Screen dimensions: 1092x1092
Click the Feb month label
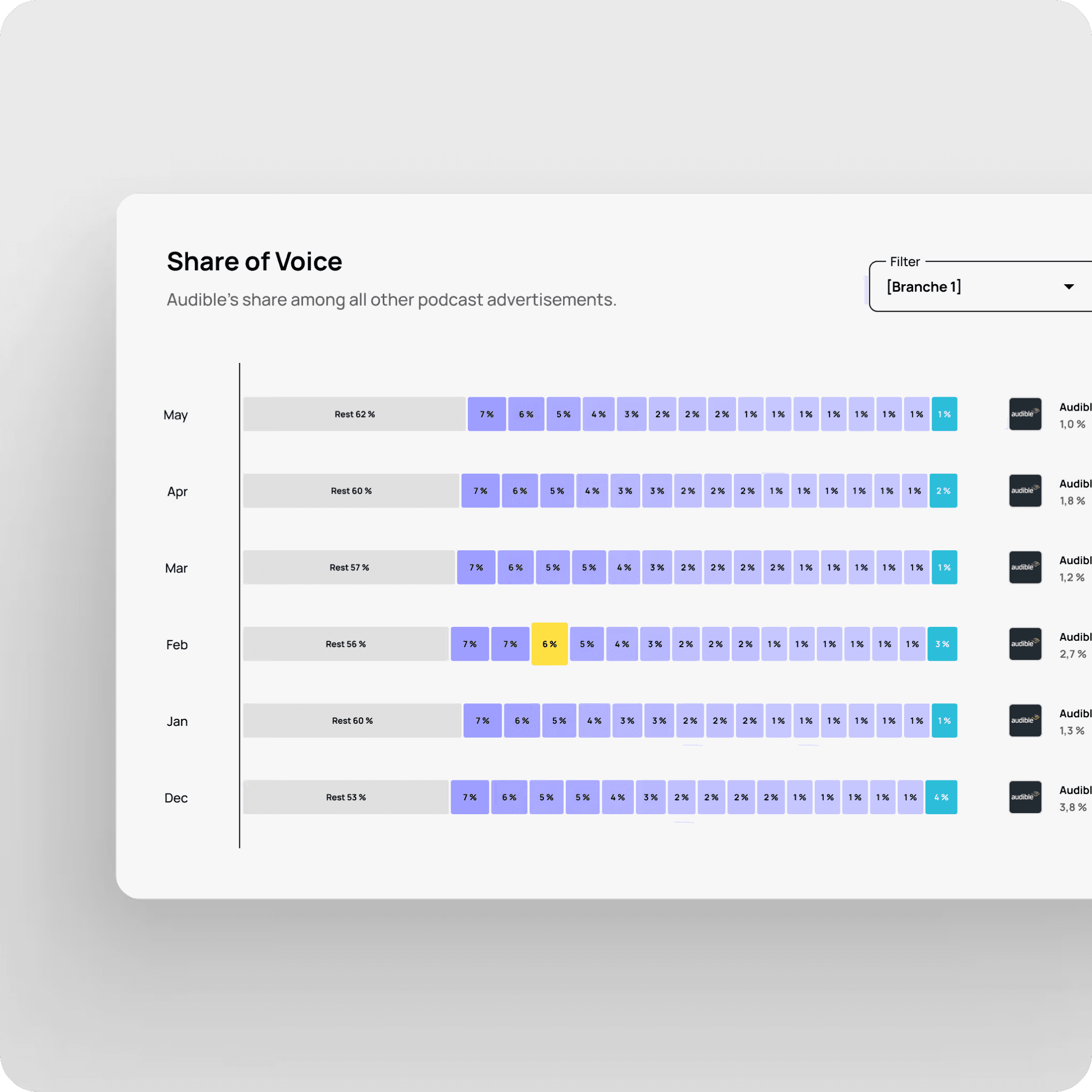[176, 644]
